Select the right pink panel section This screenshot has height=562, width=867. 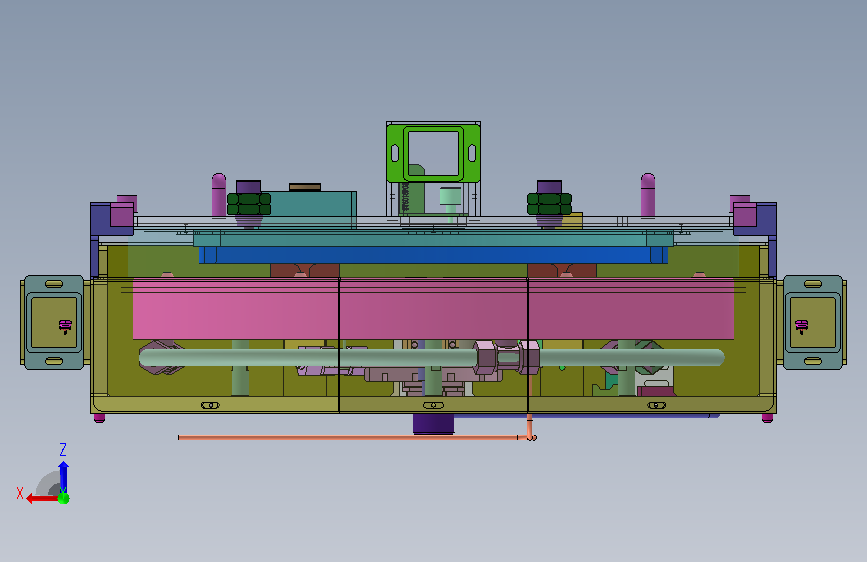coord(631,309)
